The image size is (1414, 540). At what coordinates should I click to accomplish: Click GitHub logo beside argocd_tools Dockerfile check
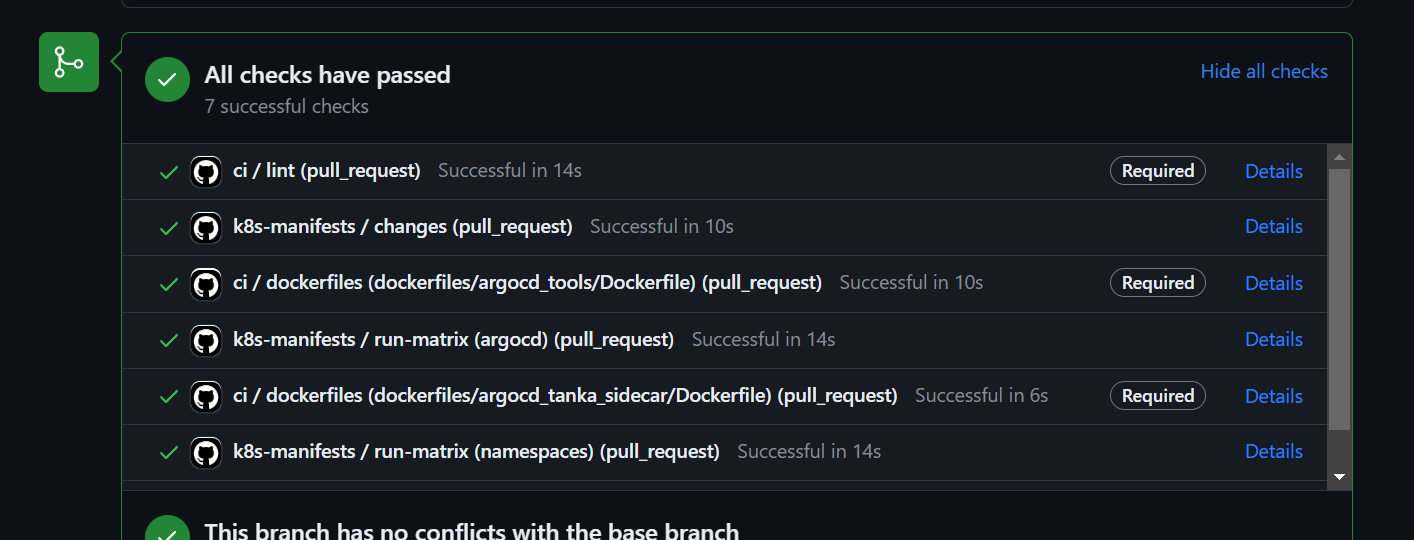coord(206,283)
